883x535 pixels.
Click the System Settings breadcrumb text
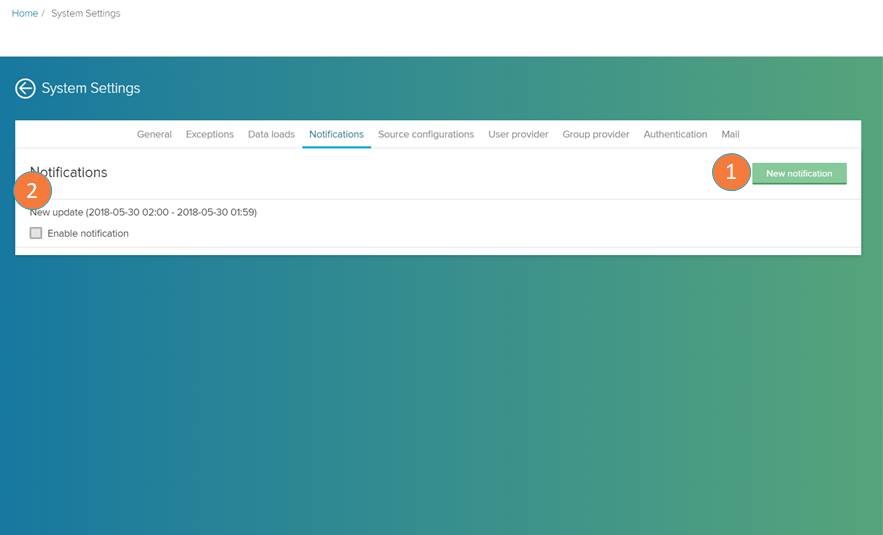[85, 13]
